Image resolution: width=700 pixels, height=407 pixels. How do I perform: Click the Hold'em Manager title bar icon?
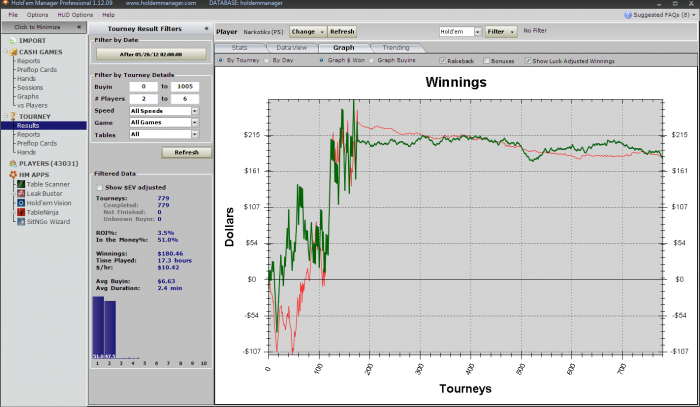point(5,3)
